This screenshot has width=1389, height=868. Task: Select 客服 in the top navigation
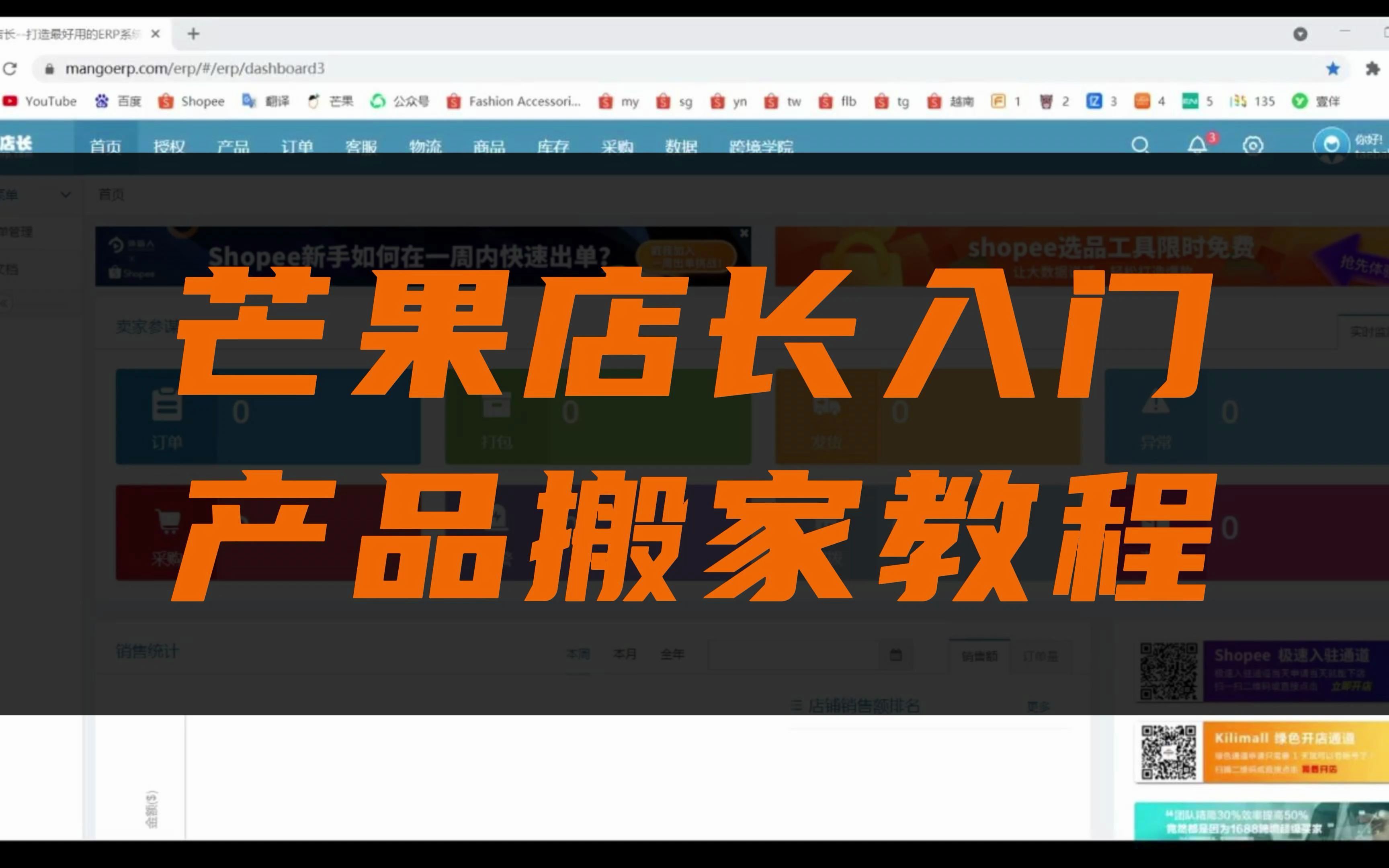coord(361,146)
